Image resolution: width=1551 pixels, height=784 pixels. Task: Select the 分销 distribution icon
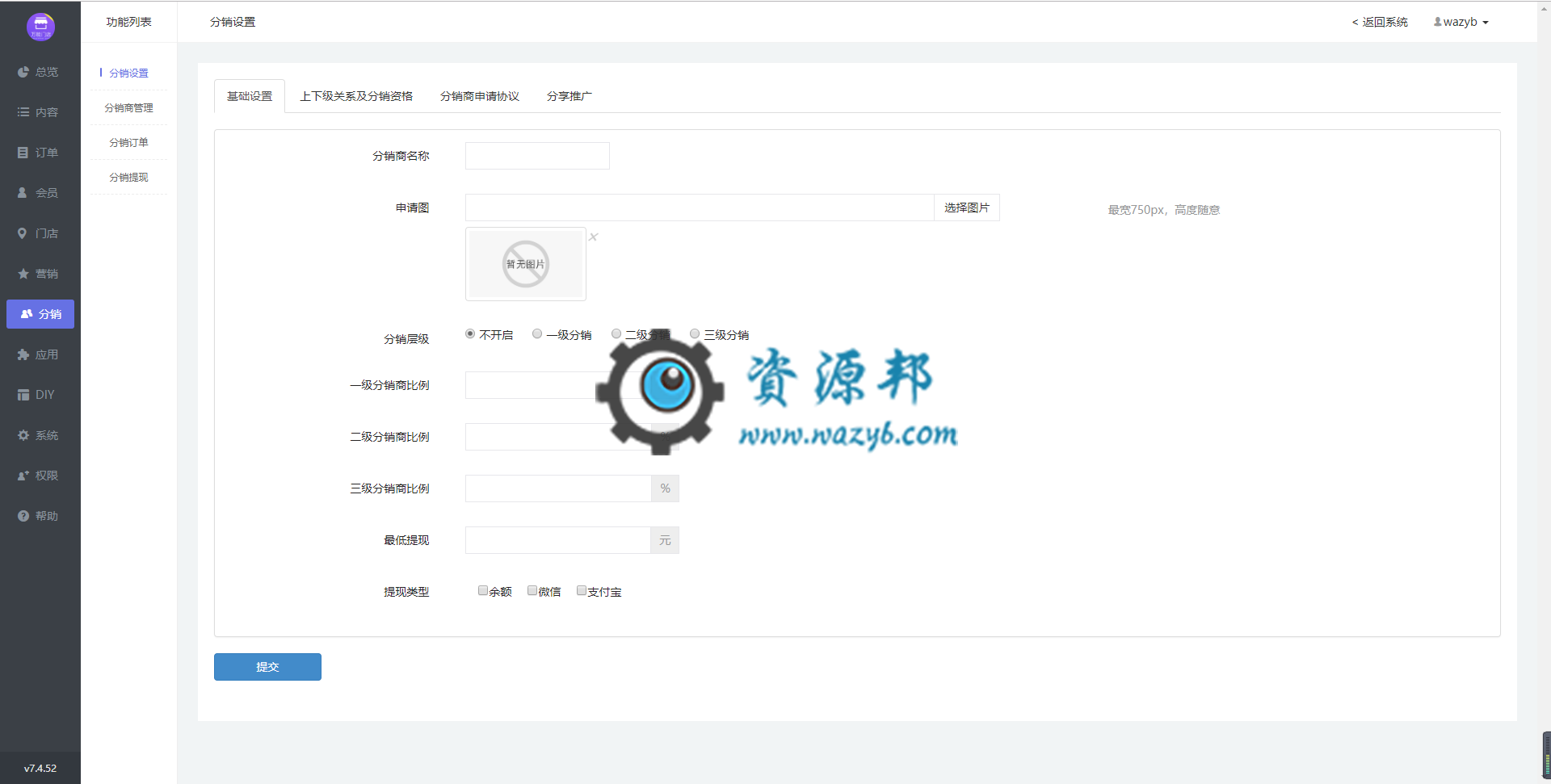point(27,314)
